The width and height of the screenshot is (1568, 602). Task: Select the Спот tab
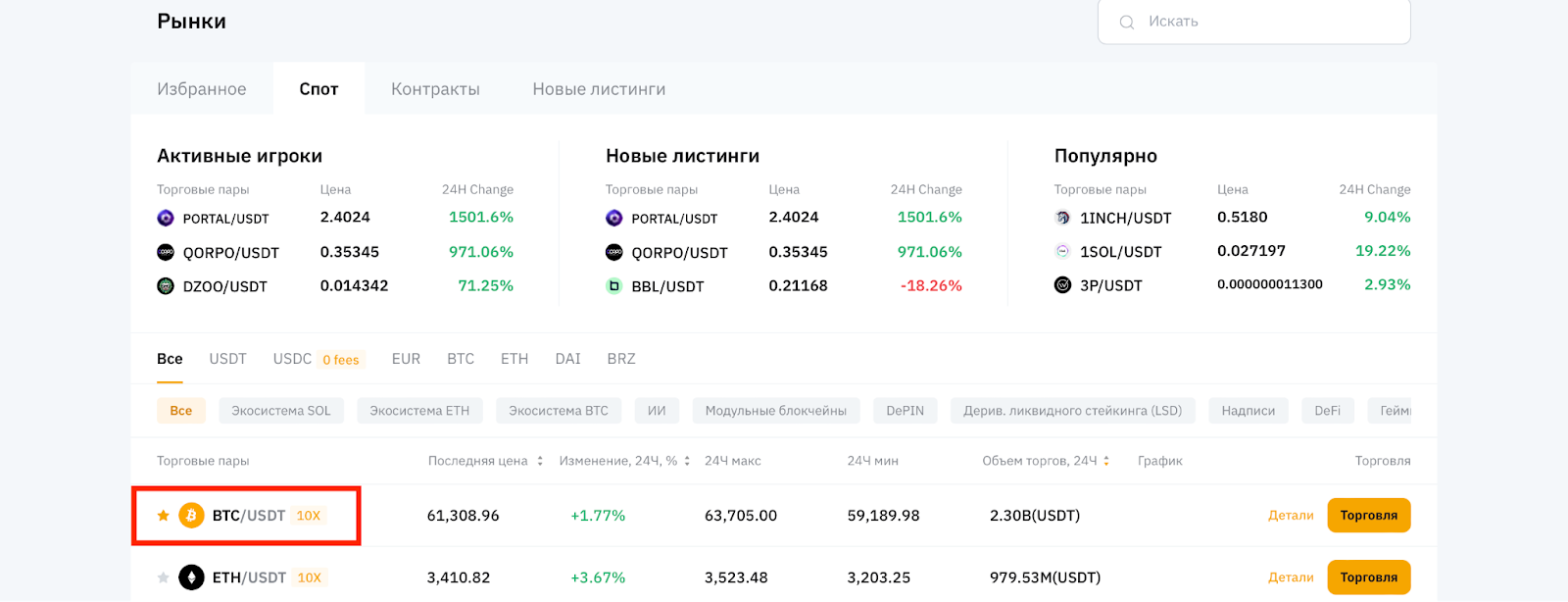click(x=319, y=88)
